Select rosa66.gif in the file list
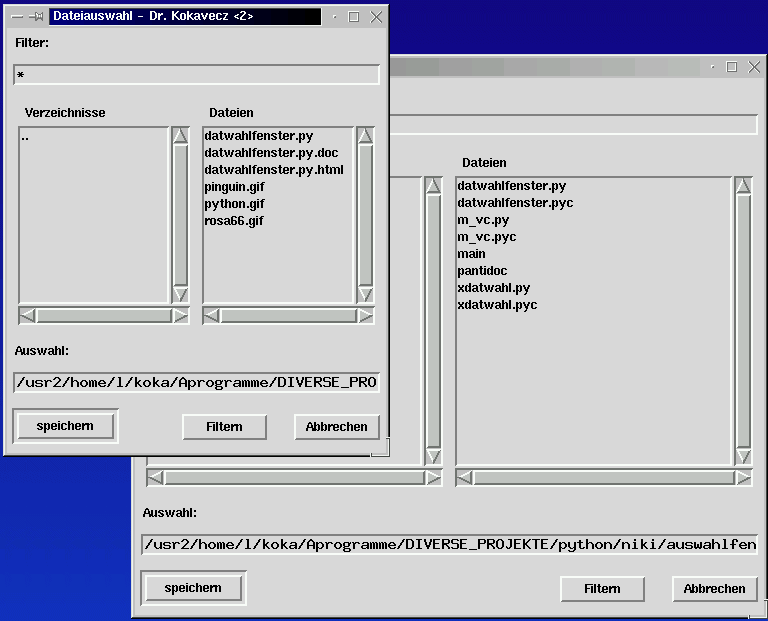The height and width of the screenshot is (621, 768). point(234,221)
